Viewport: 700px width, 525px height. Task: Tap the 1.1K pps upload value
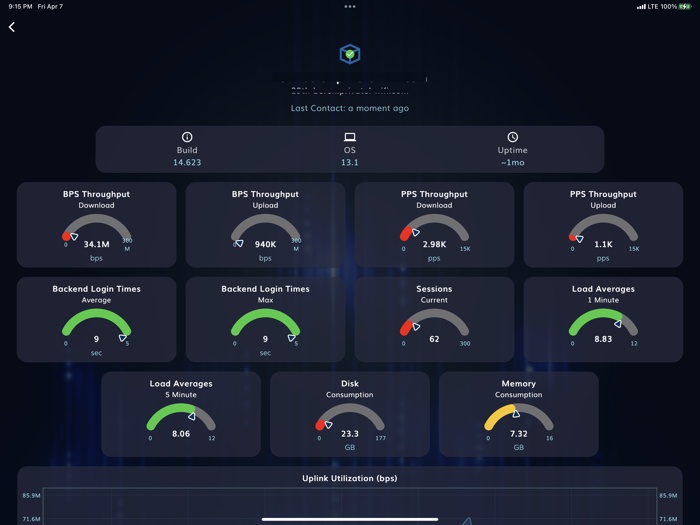pyautogui.click(x=603, y=244)
